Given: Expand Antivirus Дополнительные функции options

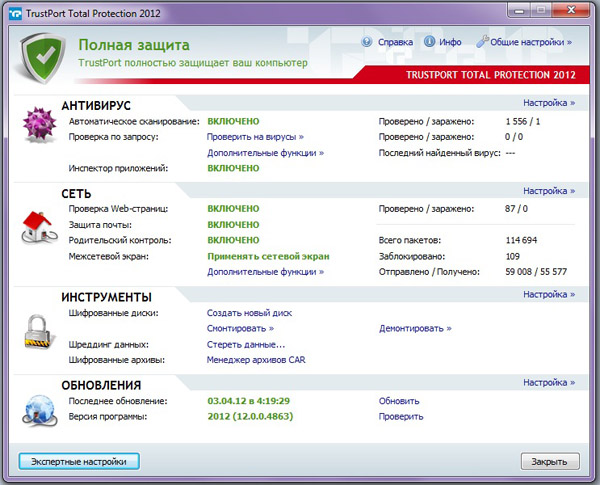Looking at the screenshot, I should point(265,152).
